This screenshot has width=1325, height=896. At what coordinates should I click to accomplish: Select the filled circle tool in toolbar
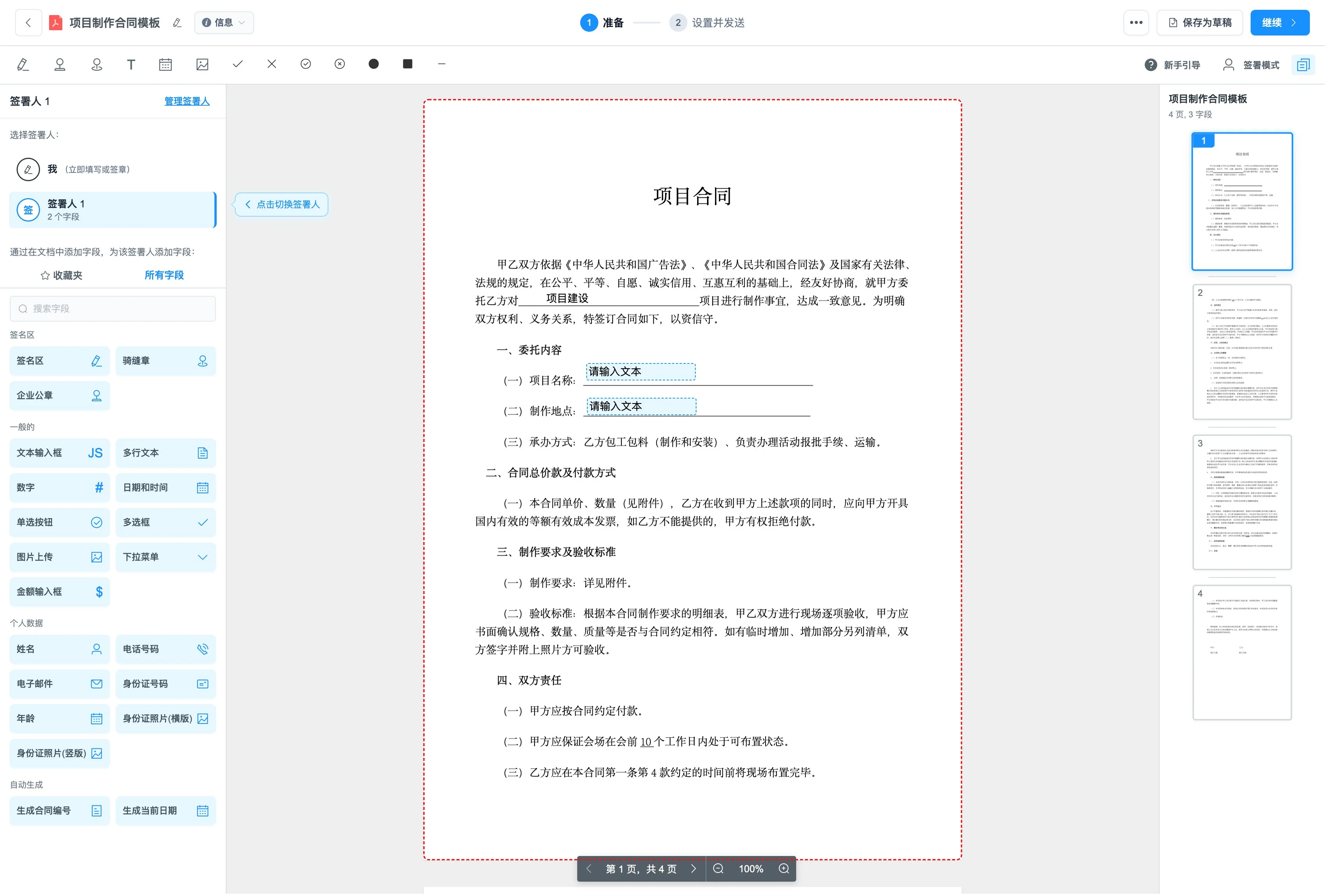[373, 64]
